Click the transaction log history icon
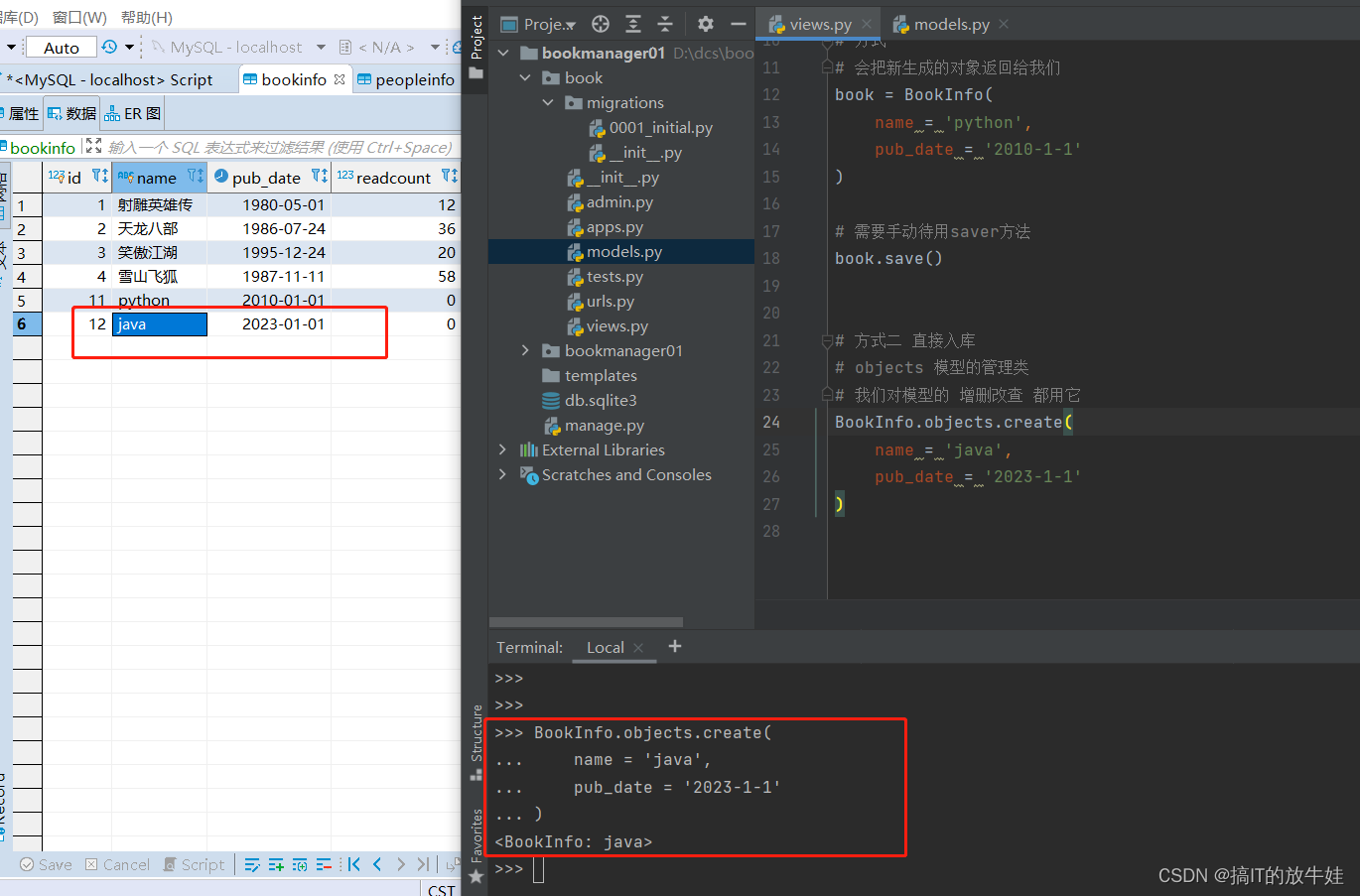This screenshot has height=896, width=1360. [x=109, y=47]
